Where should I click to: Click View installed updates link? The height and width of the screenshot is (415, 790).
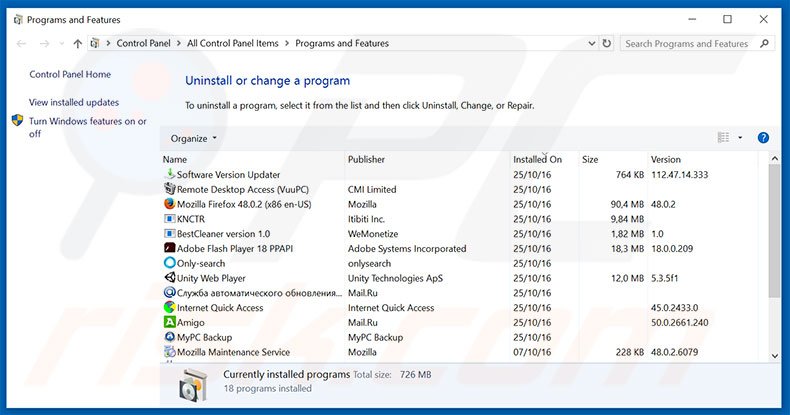click(x=74, y=102)
